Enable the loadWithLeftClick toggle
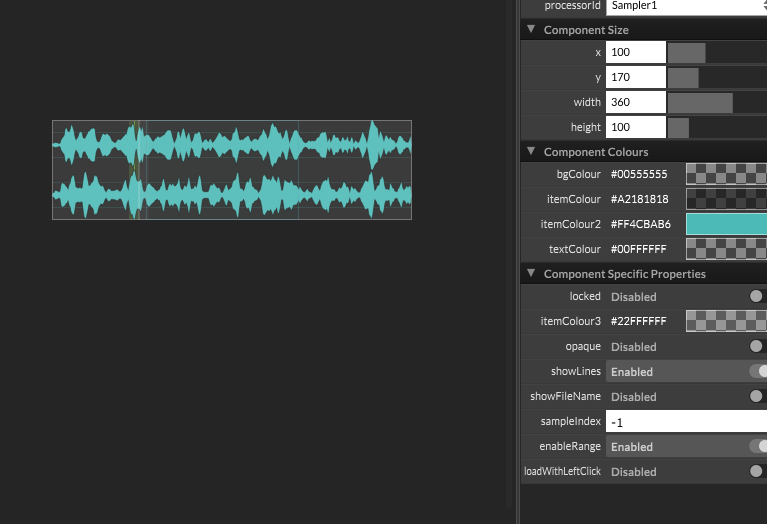This screenshot has width=767, height=524. click(757, 472)
